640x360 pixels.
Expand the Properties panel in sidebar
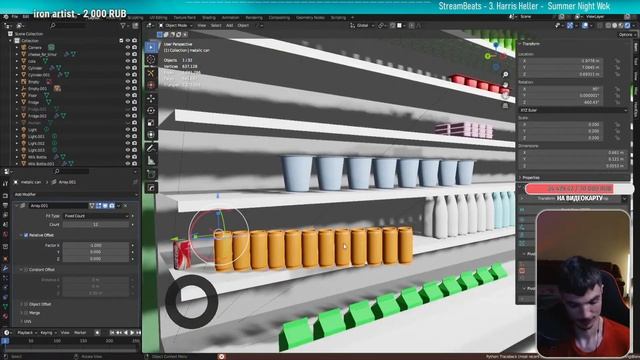point(520,178)
